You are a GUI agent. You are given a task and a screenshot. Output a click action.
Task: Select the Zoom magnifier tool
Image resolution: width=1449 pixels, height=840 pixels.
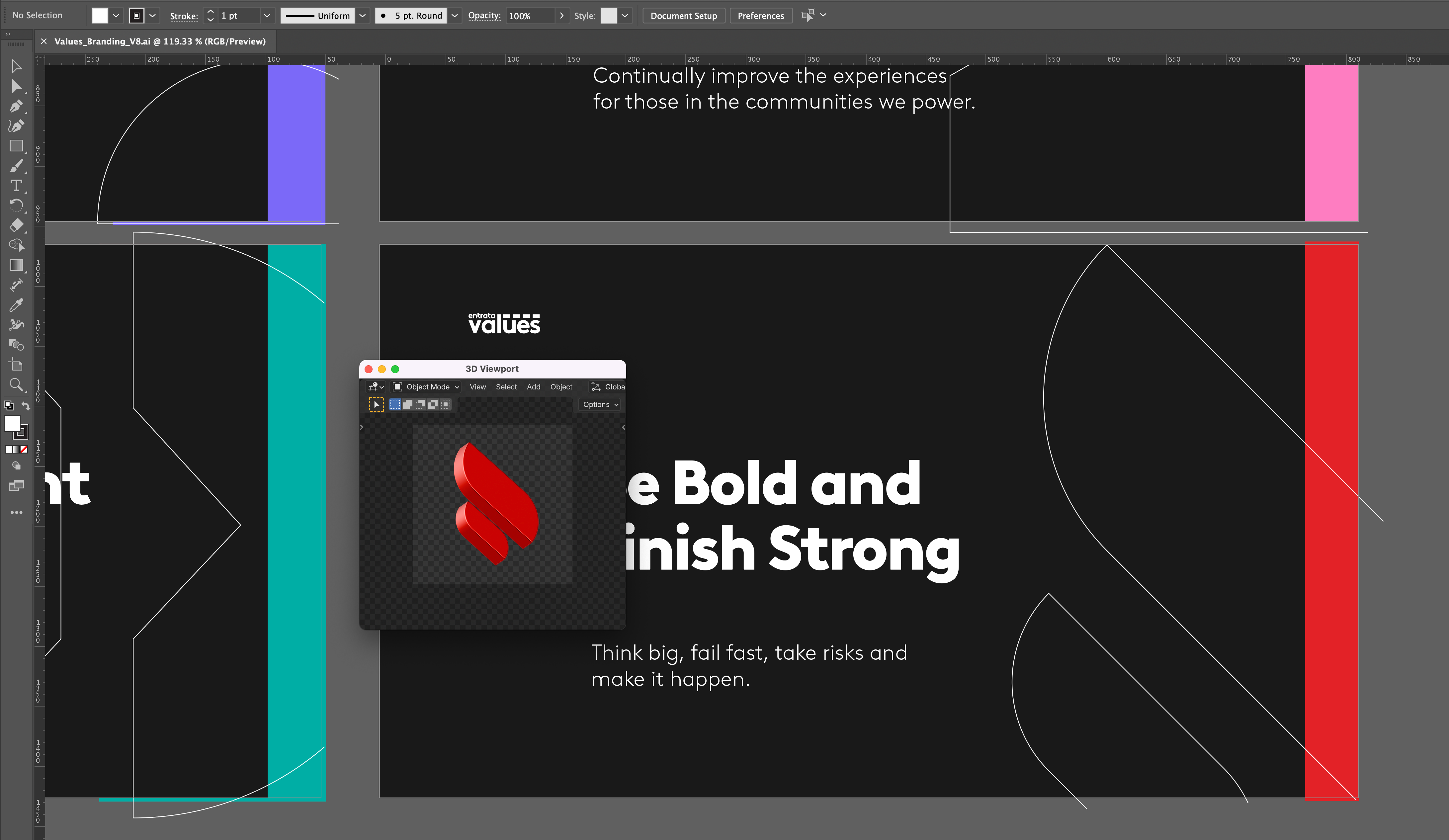click(x=16, y=385)
